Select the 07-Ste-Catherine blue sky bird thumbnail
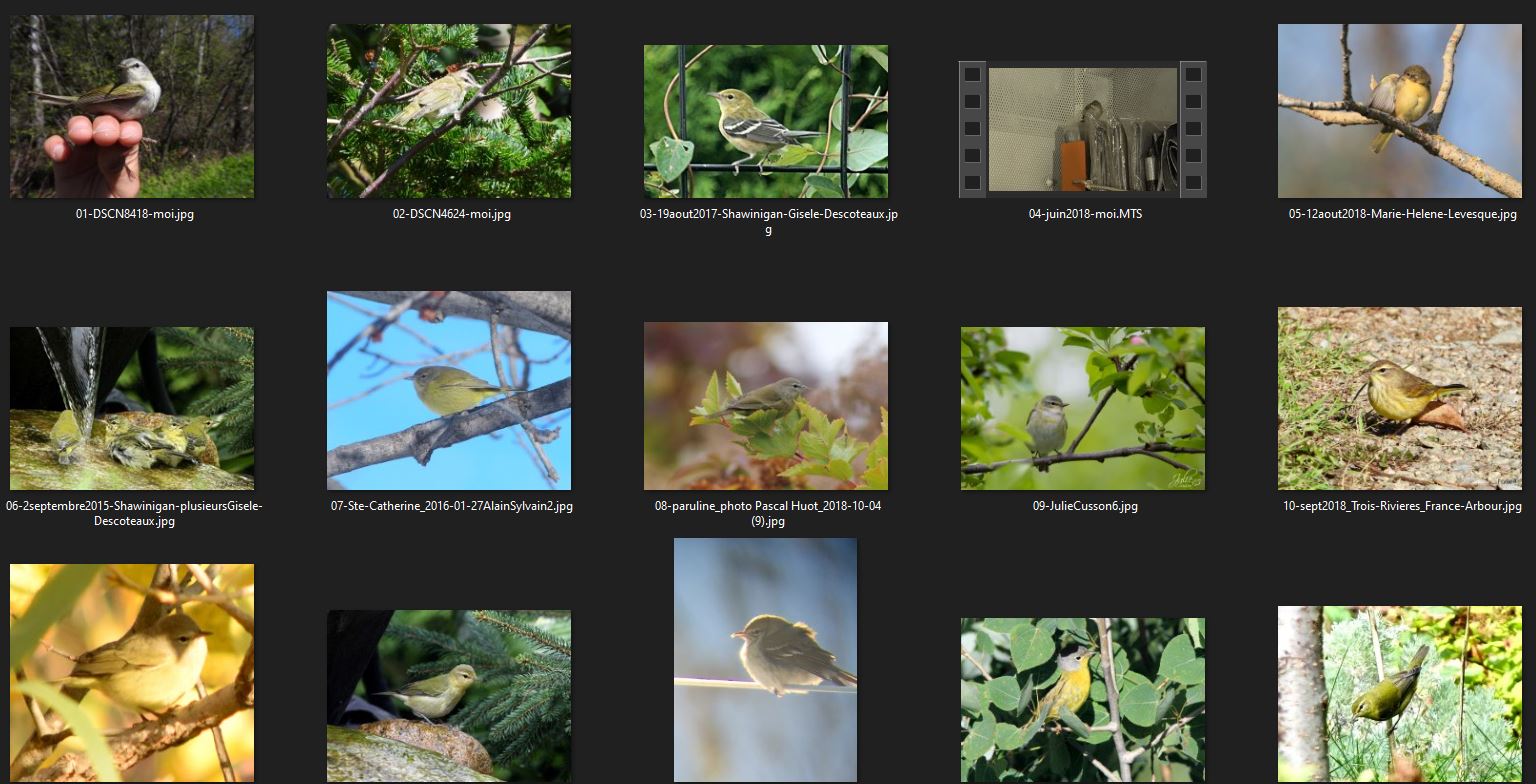The image size is (1536, 784). [x=449, y=390]
